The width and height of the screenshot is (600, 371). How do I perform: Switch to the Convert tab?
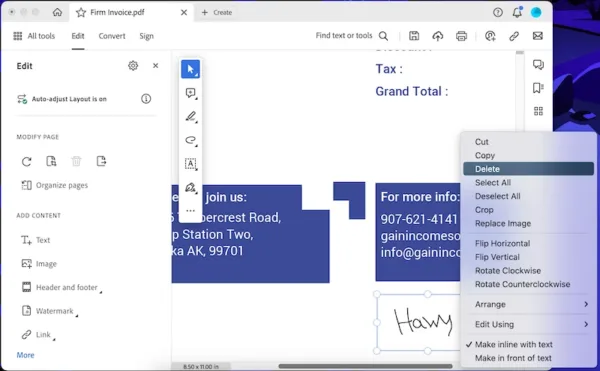point(112,36)
